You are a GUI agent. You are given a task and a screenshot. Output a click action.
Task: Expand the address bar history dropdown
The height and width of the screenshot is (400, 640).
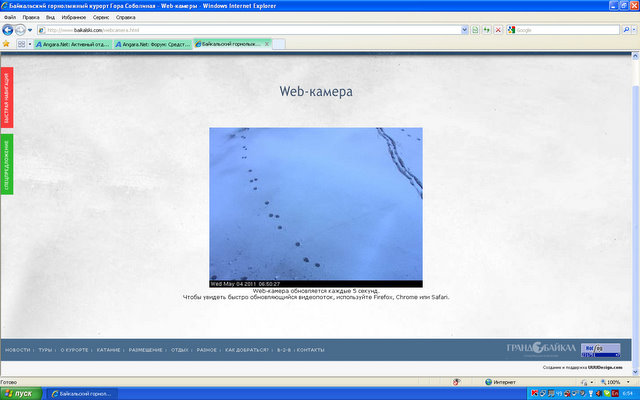point(463,30)
